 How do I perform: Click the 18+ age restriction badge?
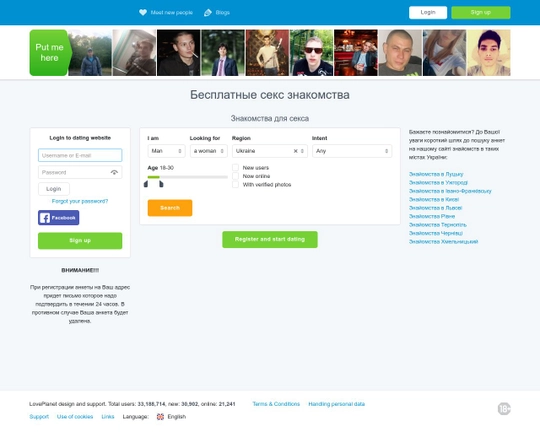tap(504, 409)
